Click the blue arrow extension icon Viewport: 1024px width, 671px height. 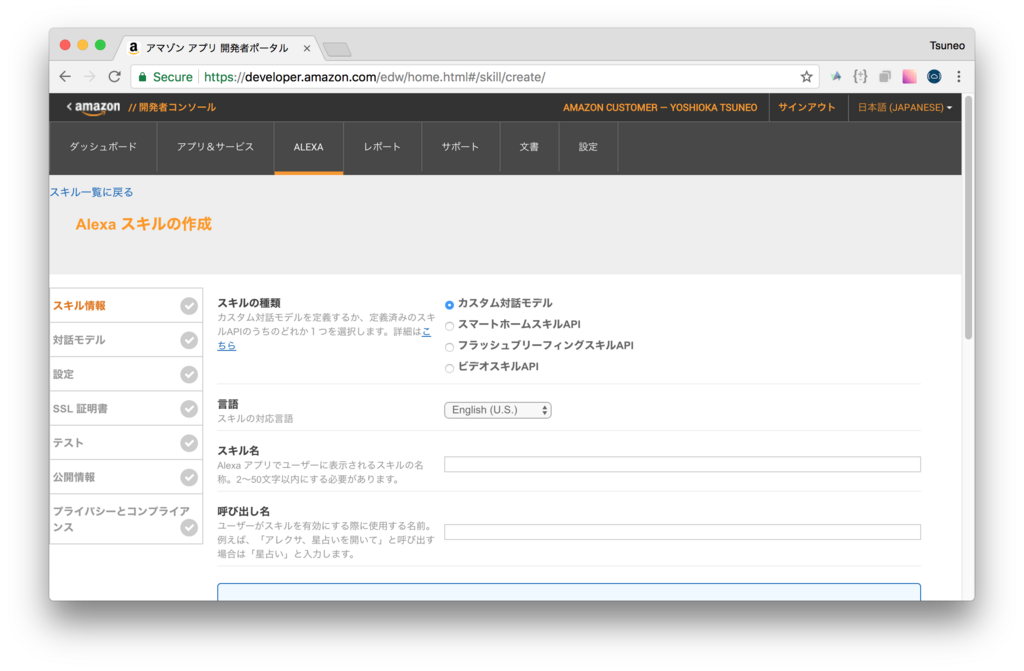tap(836, 76)
